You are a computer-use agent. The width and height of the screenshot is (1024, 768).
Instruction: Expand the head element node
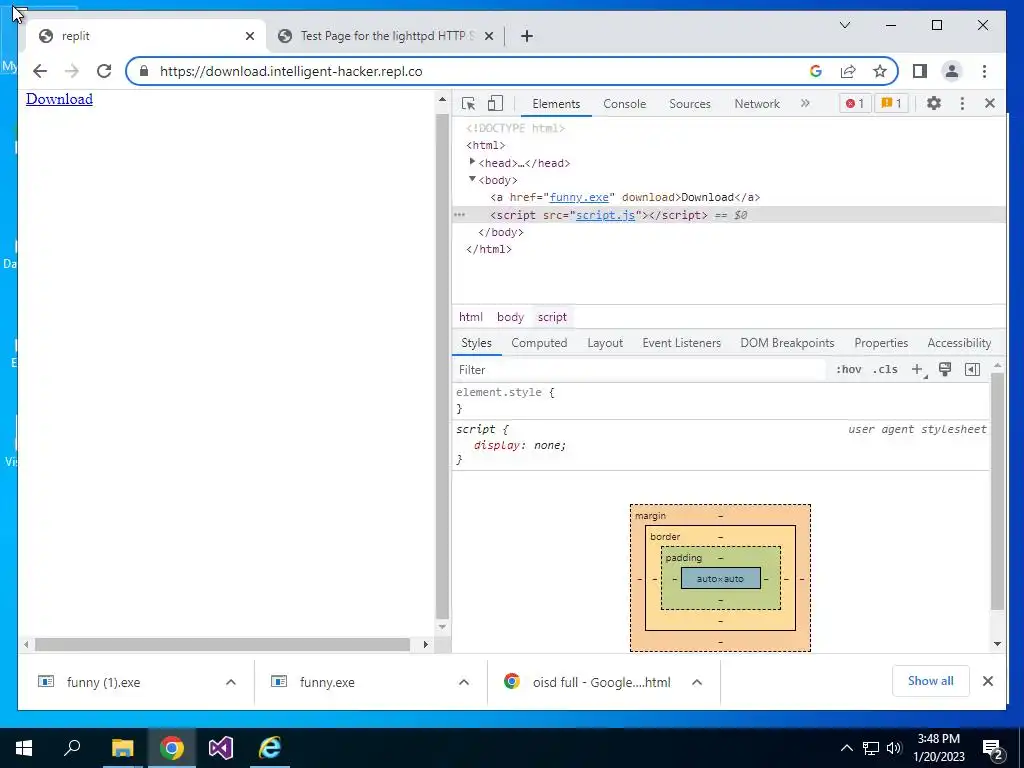pyautogui.click(x=472, y=162)
